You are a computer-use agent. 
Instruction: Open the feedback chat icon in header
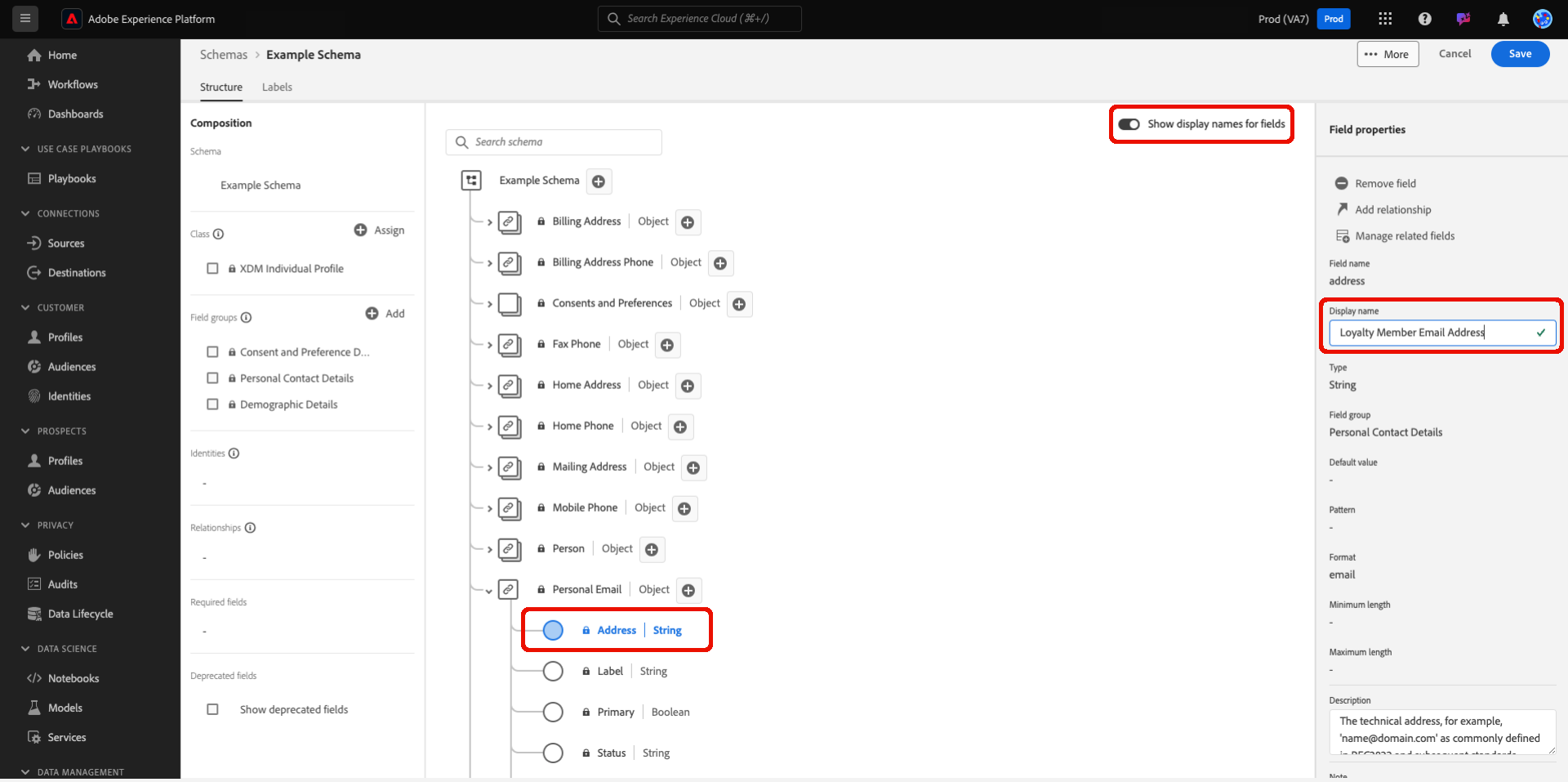coord(1463,19)
